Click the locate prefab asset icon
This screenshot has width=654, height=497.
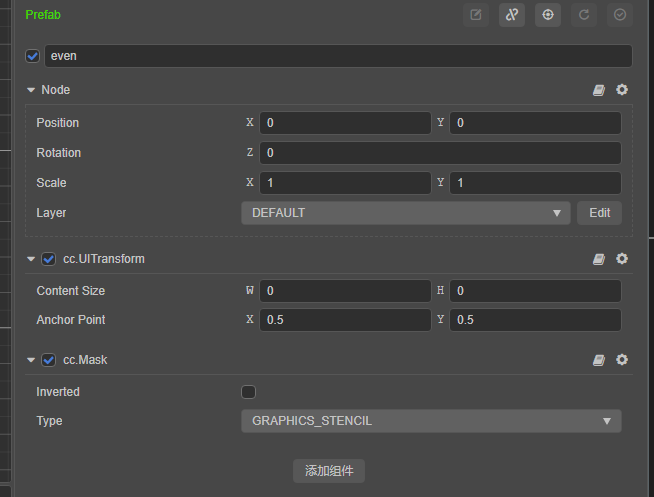pos(548,15)
